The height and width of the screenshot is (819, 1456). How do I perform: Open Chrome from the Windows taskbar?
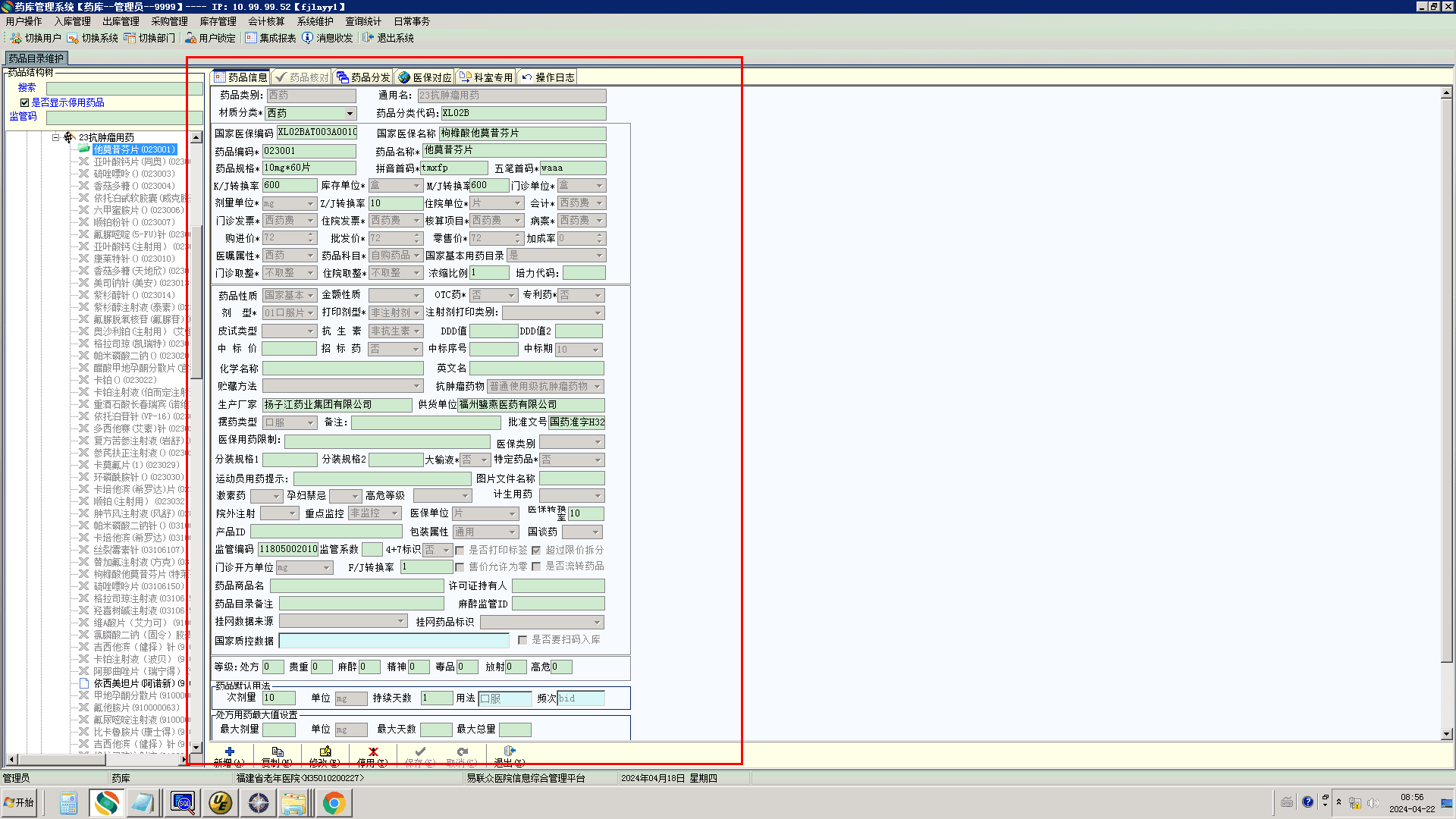coord(334,802)
